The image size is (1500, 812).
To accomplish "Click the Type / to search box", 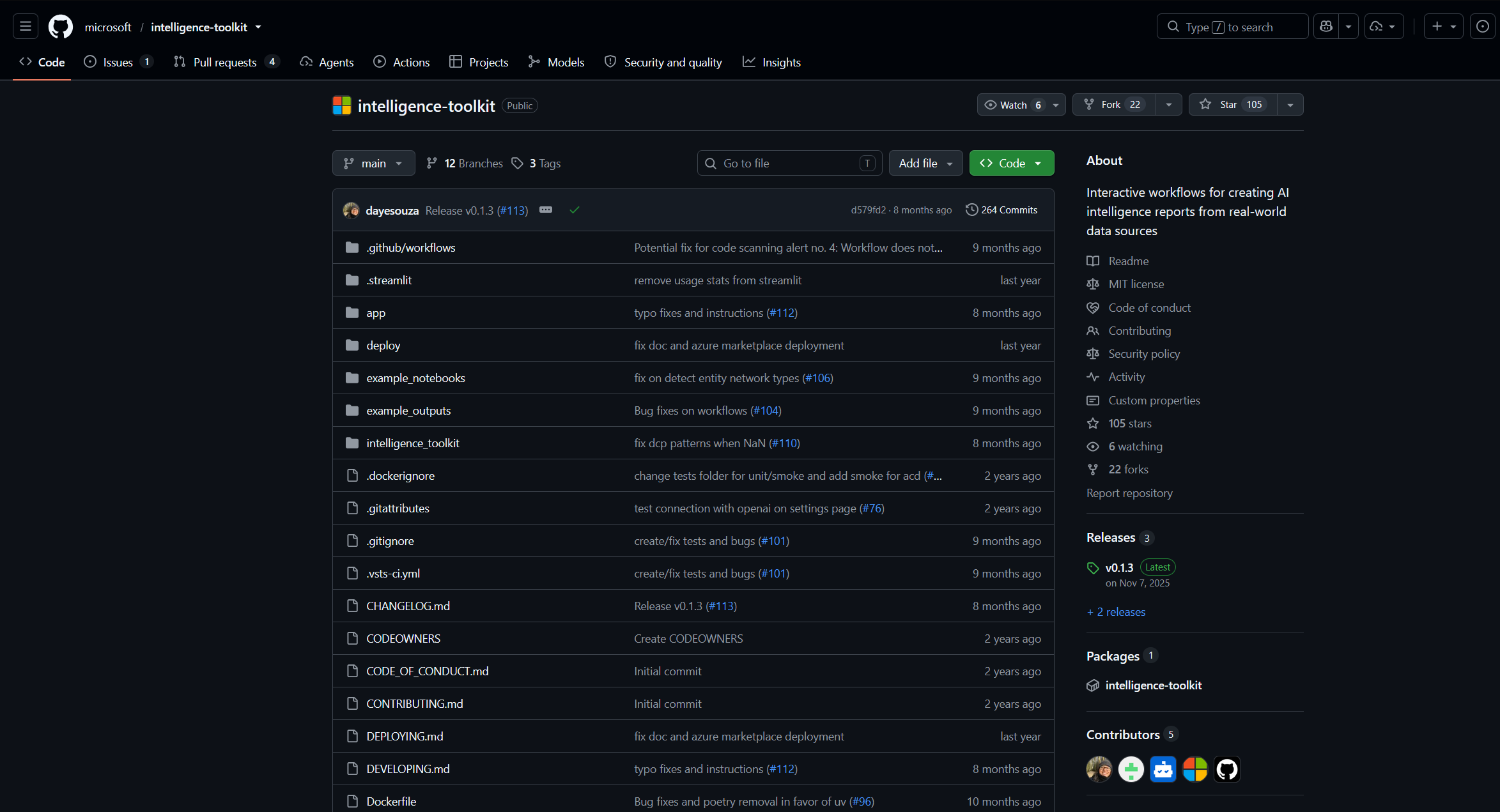I will click(1232, 27).
